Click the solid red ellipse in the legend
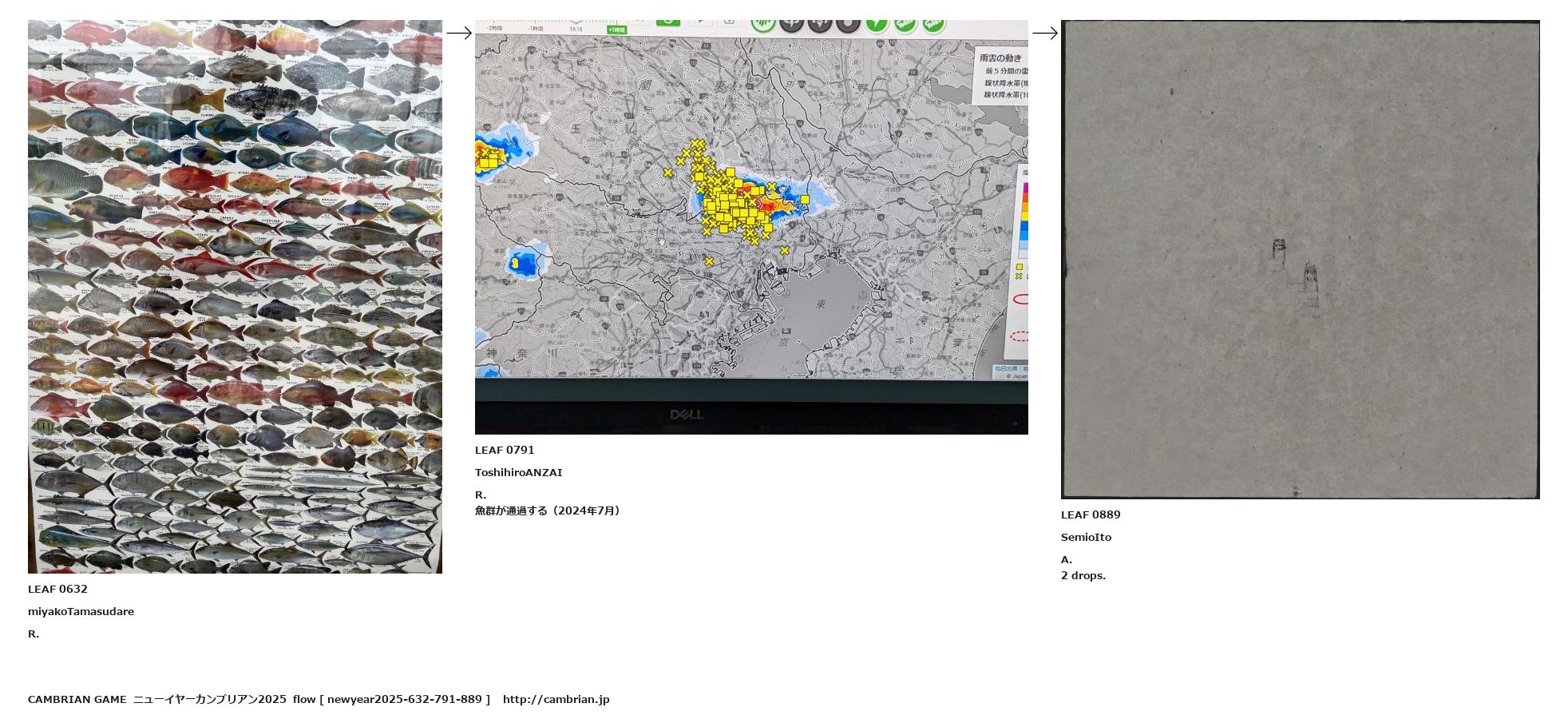 point(1020,300)
